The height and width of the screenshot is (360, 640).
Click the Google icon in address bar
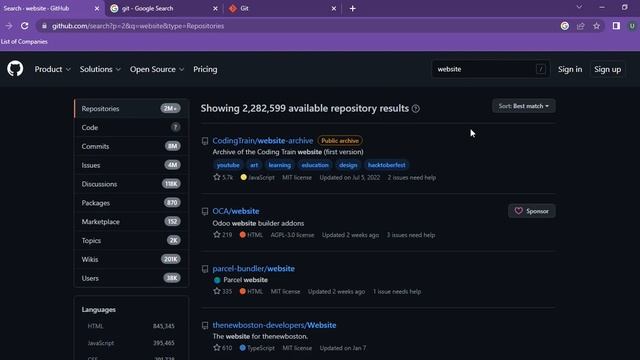(x=564, y=26)
